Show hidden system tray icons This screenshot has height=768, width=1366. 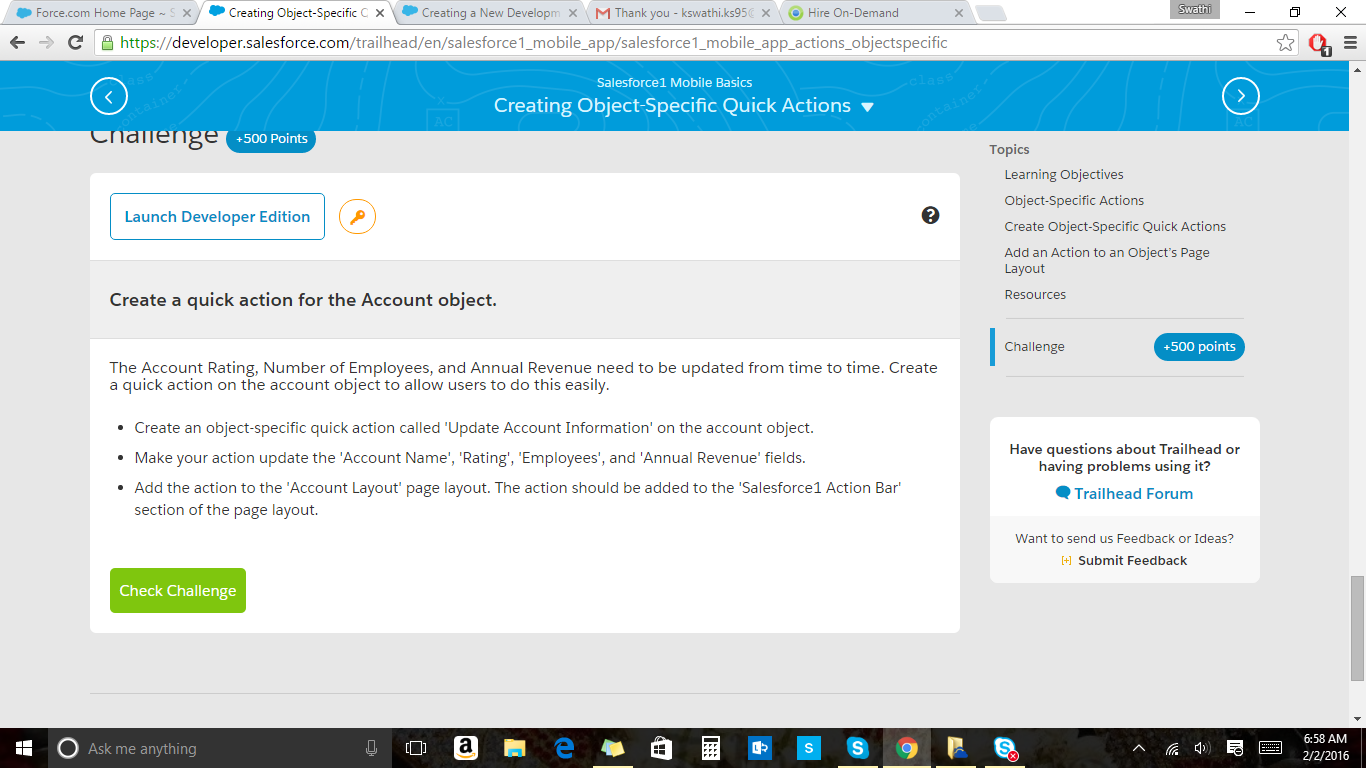[1139, 748]
